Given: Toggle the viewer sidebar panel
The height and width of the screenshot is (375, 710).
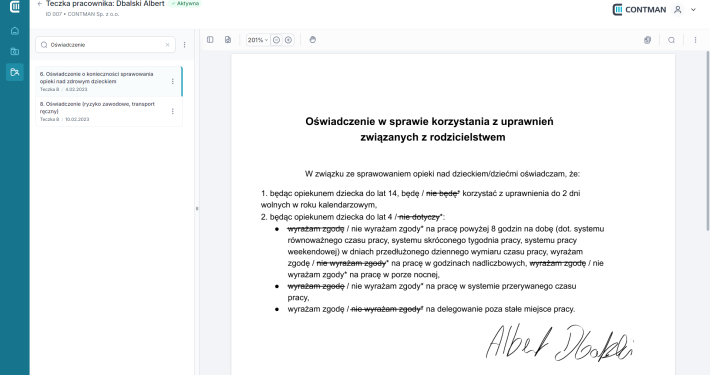Looking at the screenshot, I should (x=210, y=40).
